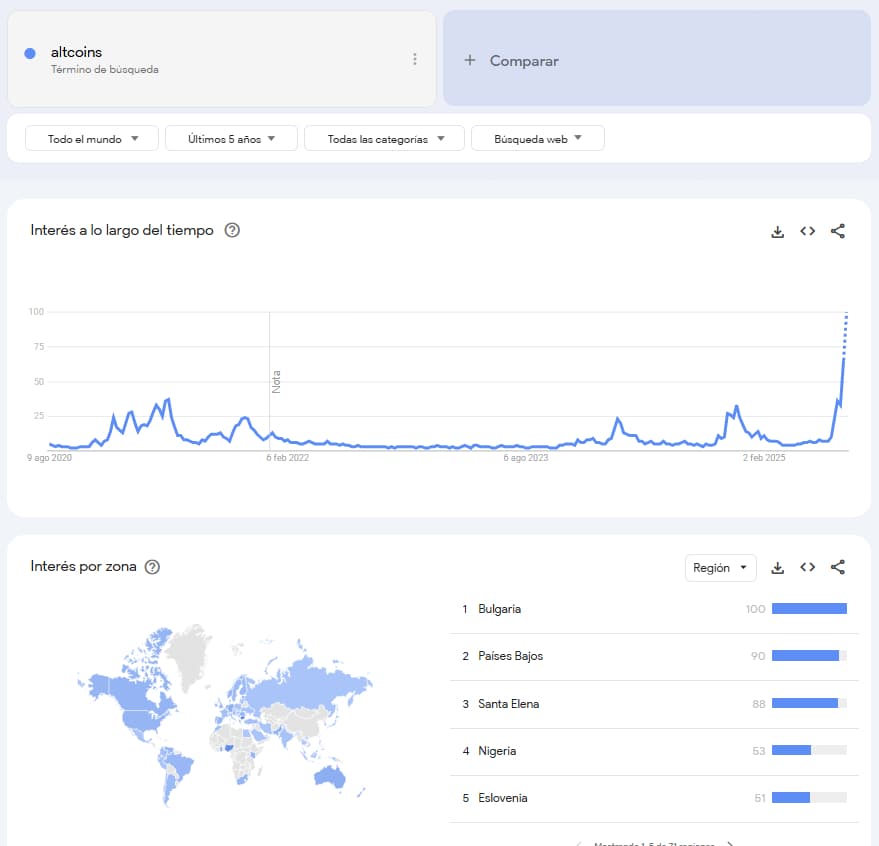Click the blue altcoins color dot

(x=30, y=53)
